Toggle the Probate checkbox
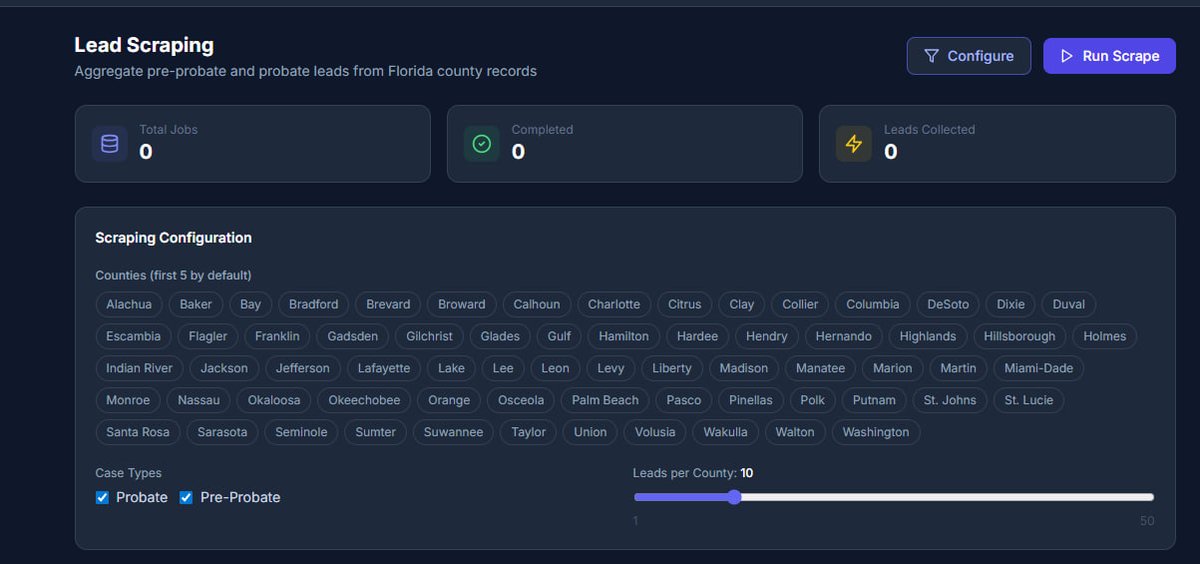Viewport: 1200px width, 564px height. (x=102, y=497)
